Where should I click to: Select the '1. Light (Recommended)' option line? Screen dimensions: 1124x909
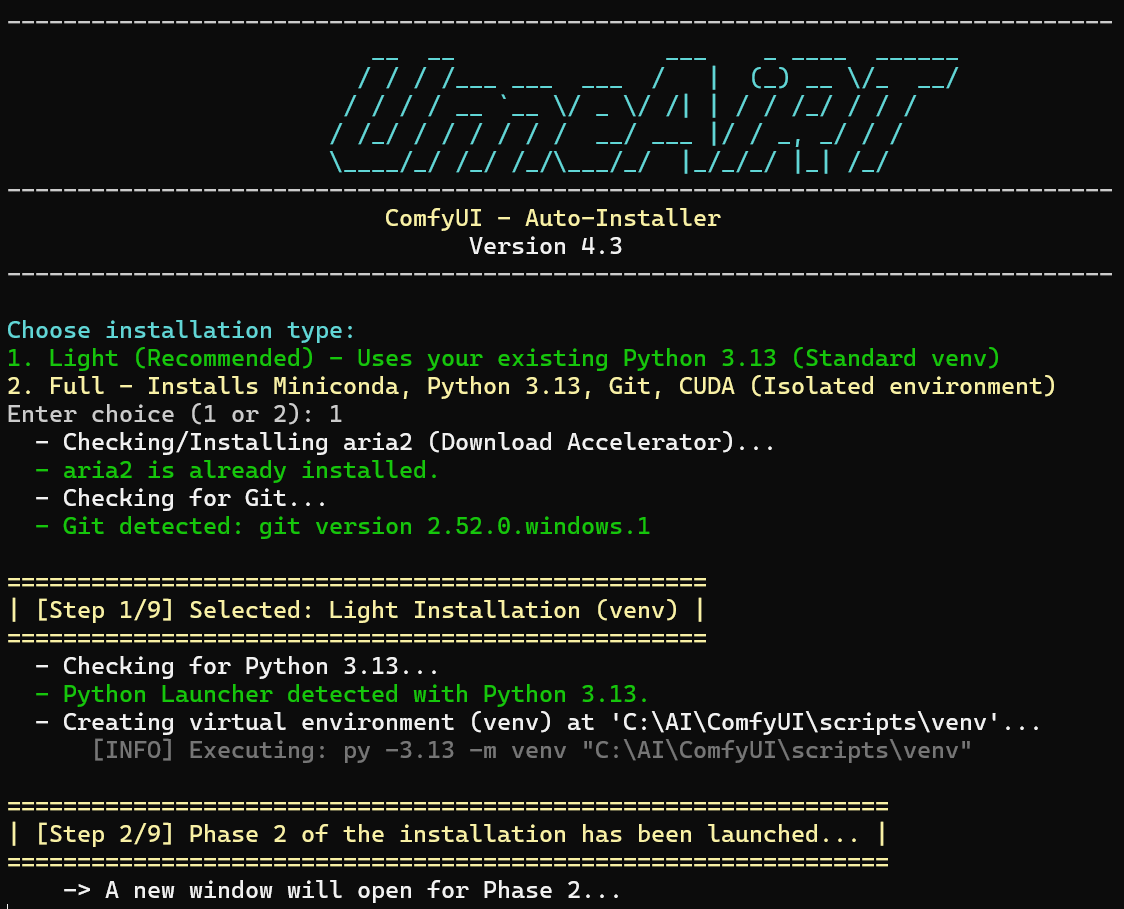(x=503, y=358)
